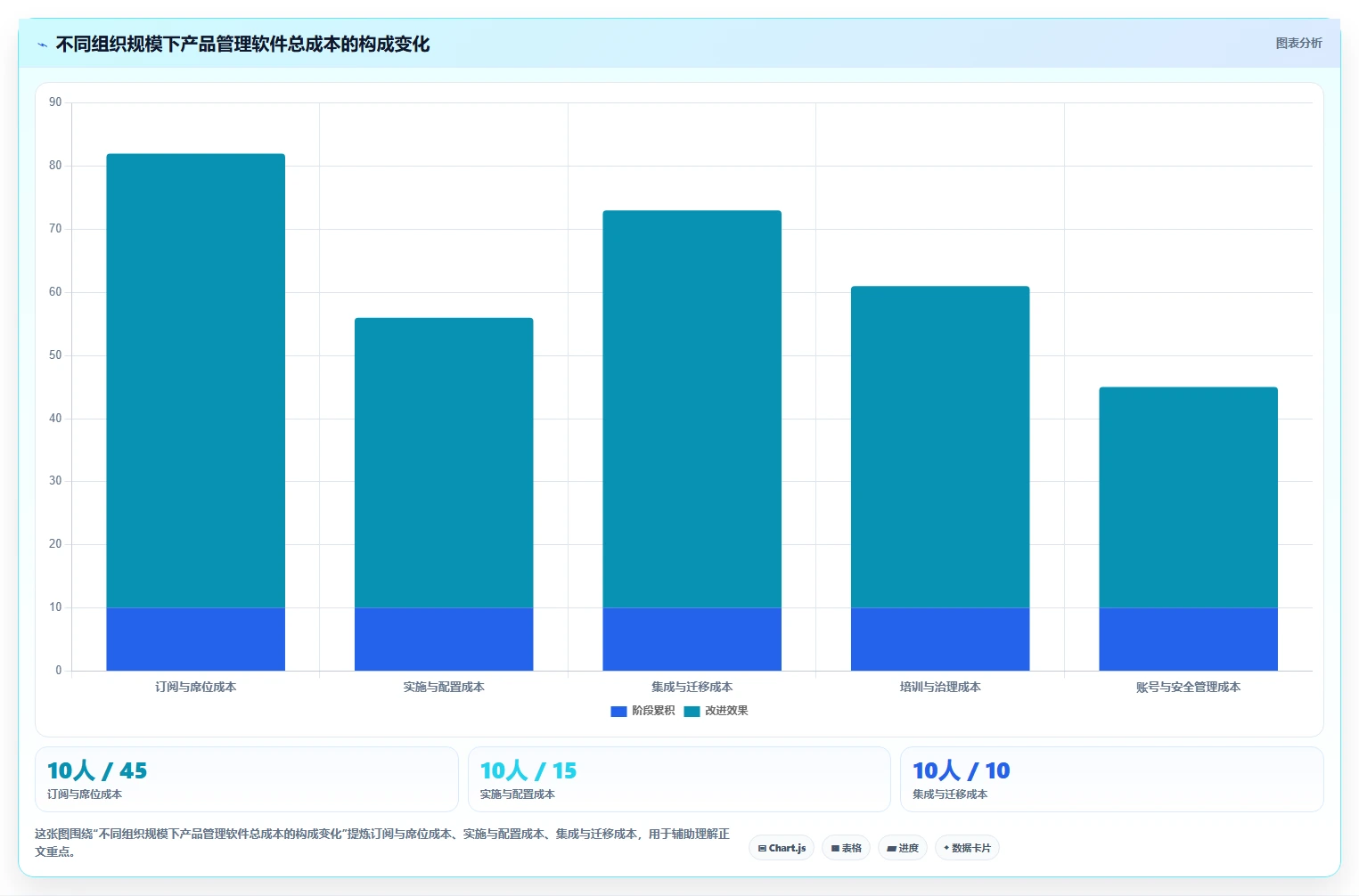Click the teal 订阅与席位成本 bar segment
Screen dimensions: 1359x896
196,380
